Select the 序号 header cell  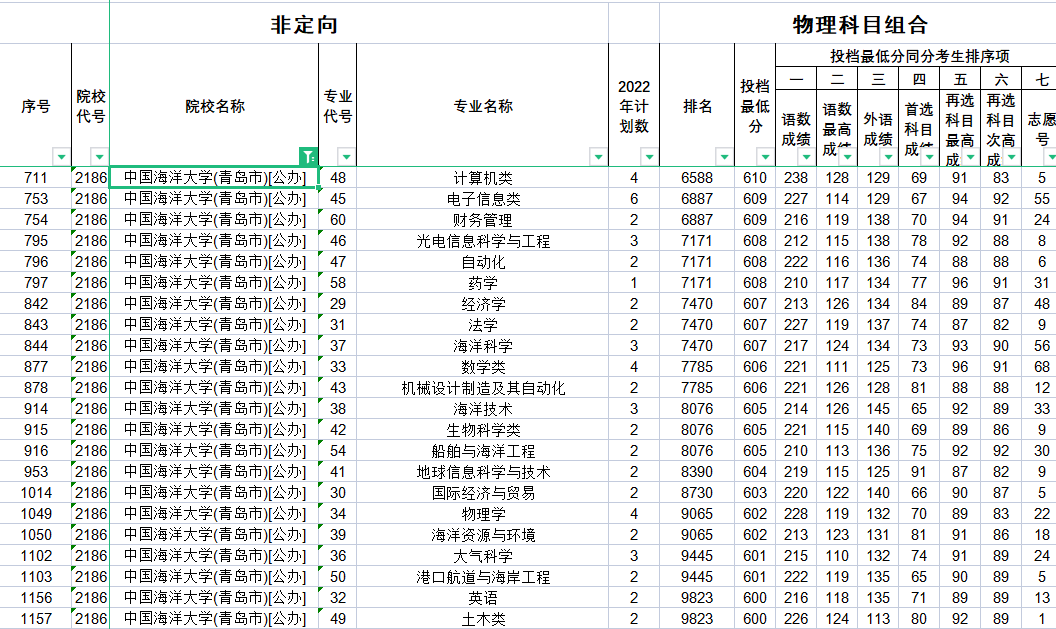(36, 106)
